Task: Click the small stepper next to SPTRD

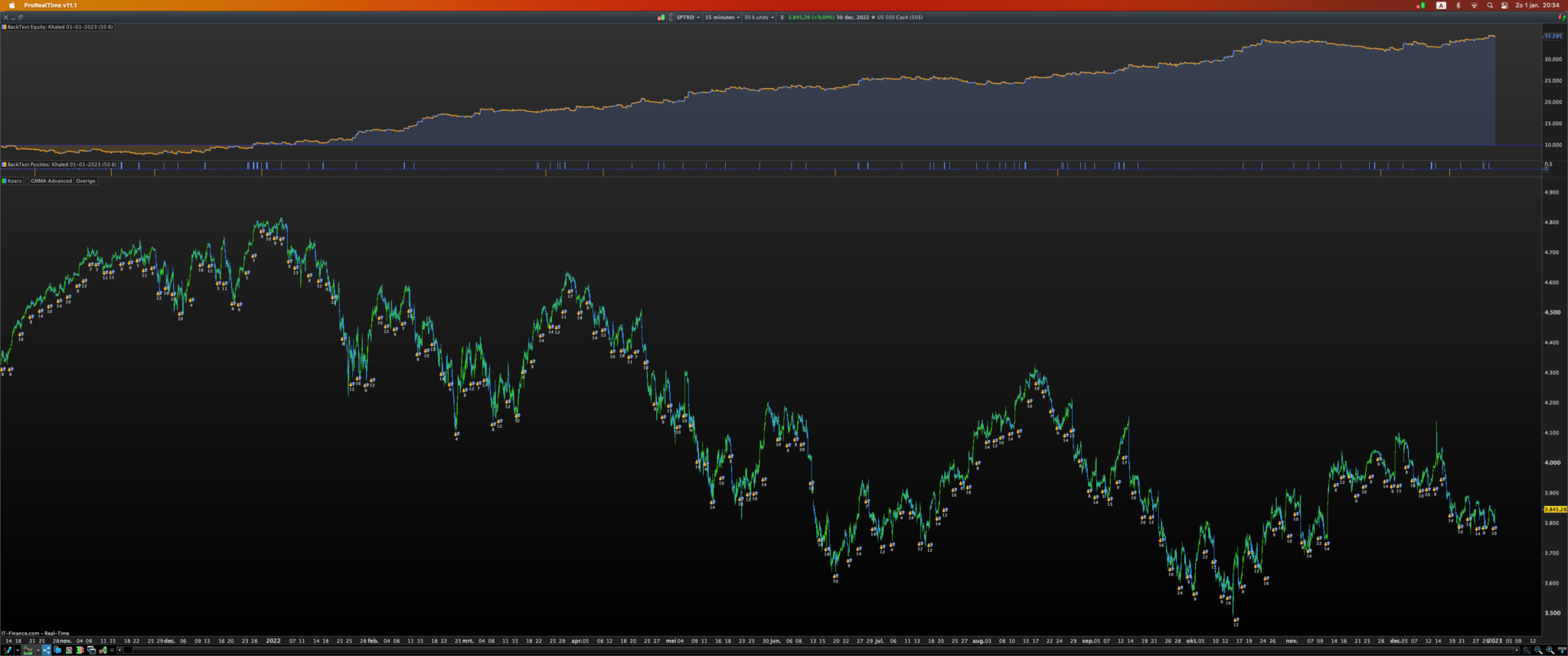Action: tap(671, 17)
